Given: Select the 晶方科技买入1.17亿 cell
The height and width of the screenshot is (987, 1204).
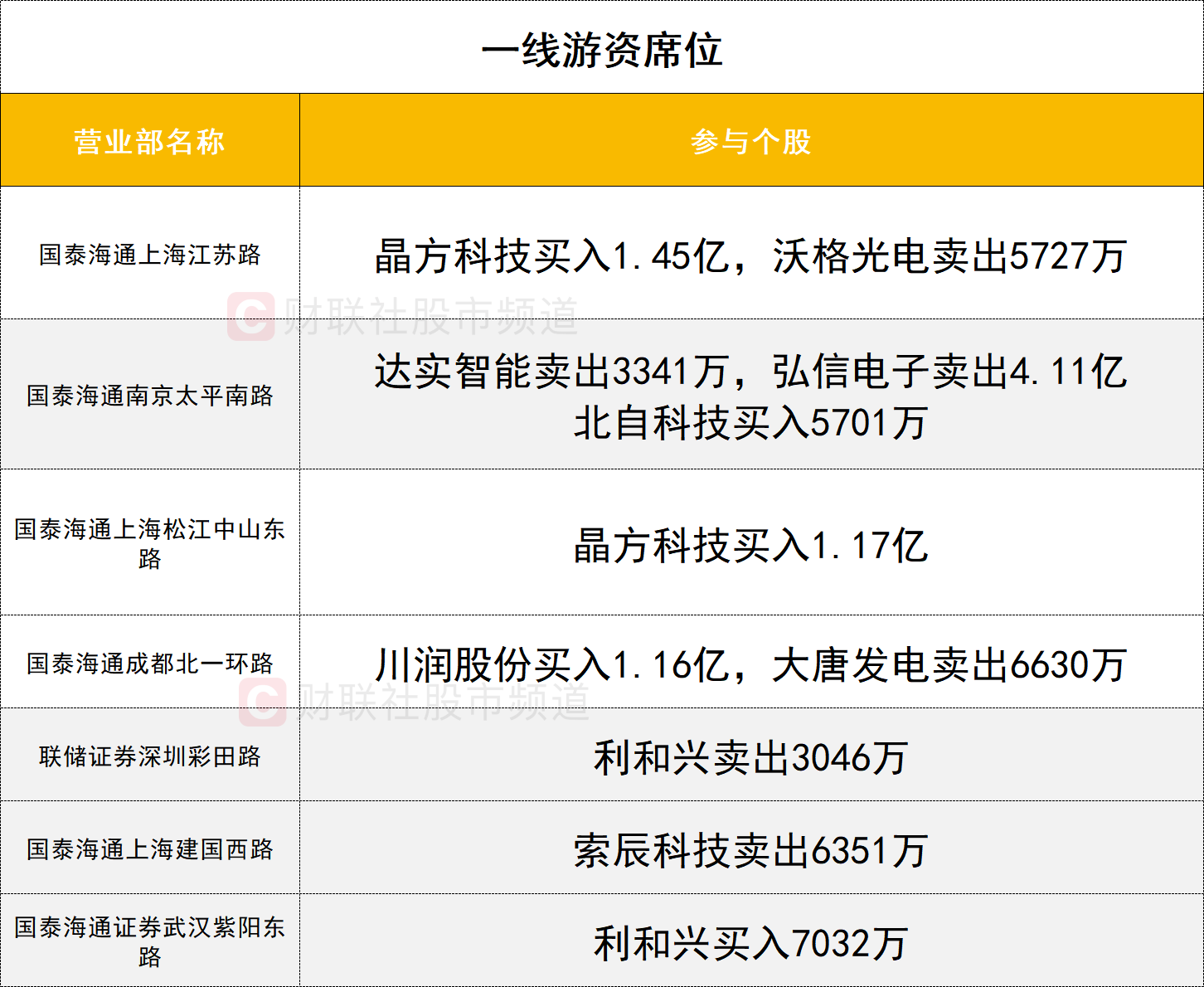Looking at the screenshot, I should point(751,546).
